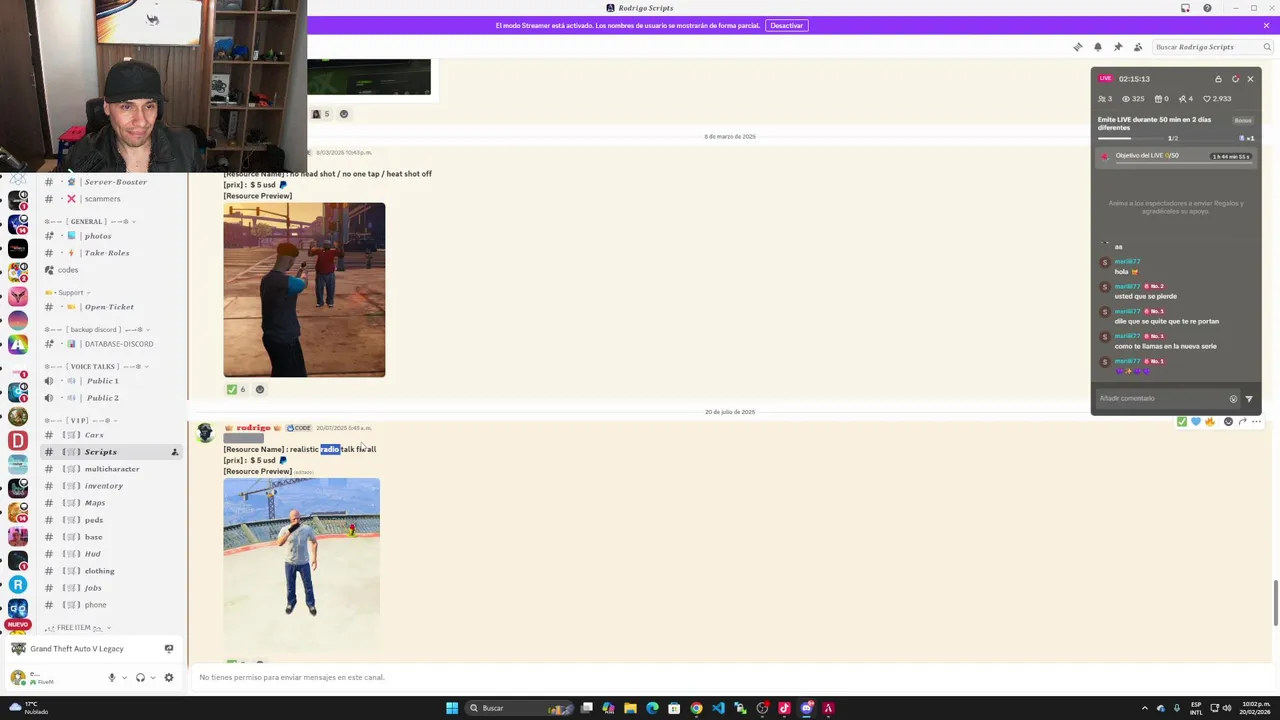Open the server with green A icon
Image resolution: width=1280 pixels, height=720 pixels.
pyautogui.click(x=18, y=344)
